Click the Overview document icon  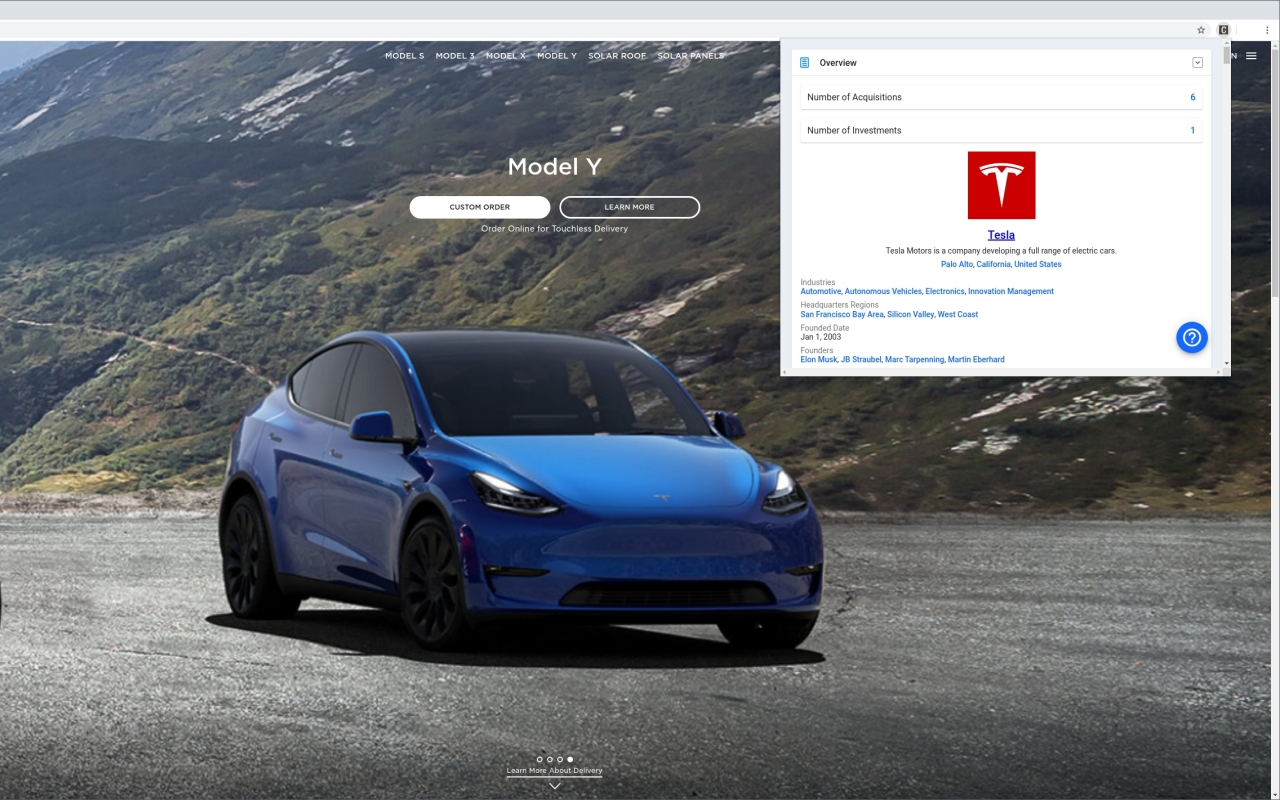(x=804, y=63)
